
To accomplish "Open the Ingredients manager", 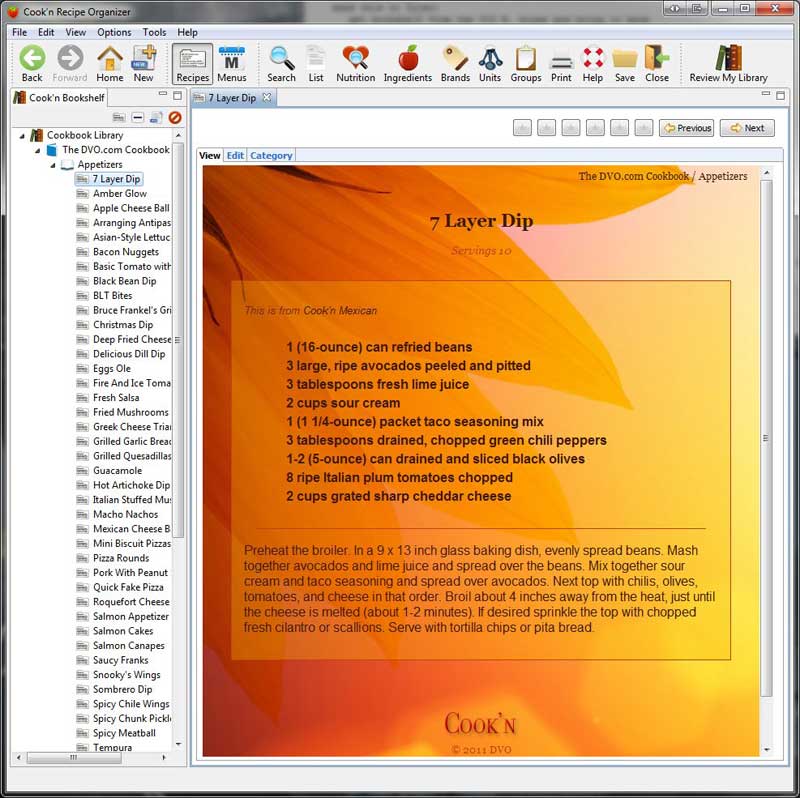I will pyautogui.click(x=408, y=64).
